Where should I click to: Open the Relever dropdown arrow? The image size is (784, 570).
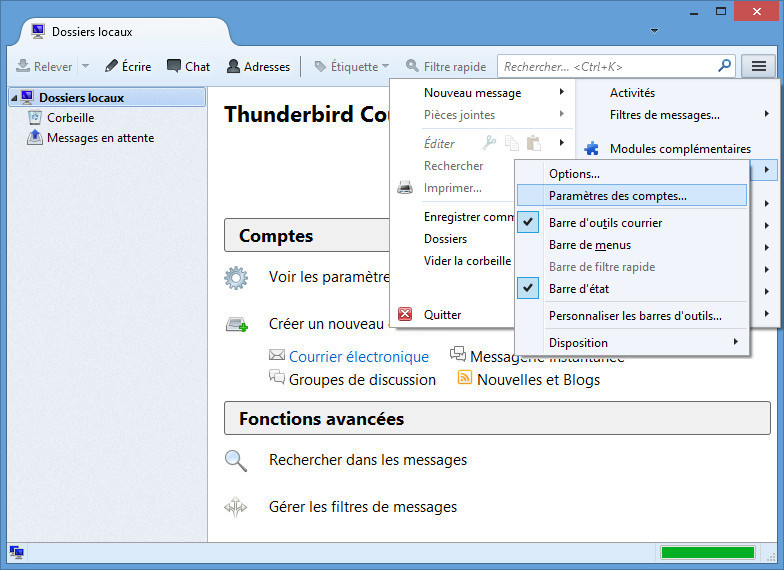[86, 66]
